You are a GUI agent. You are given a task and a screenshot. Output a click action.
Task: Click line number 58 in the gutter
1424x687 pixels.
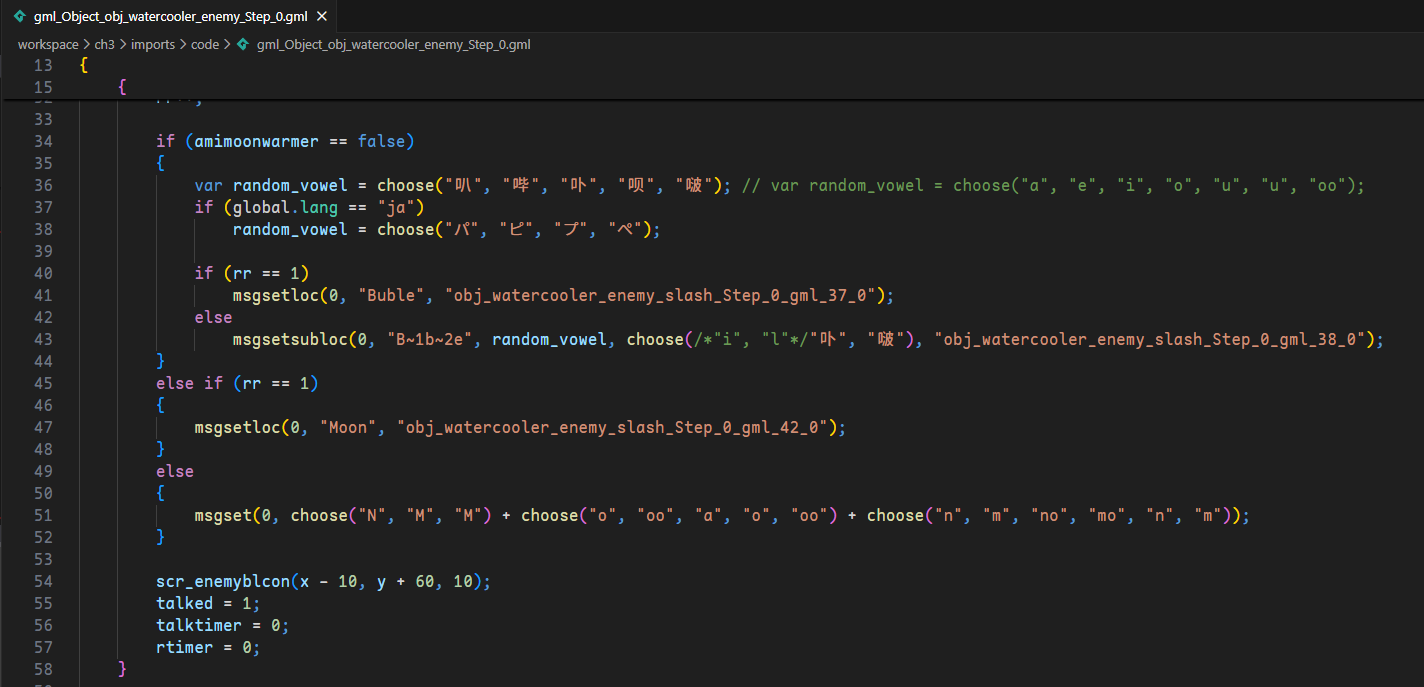tap(43, 669)
